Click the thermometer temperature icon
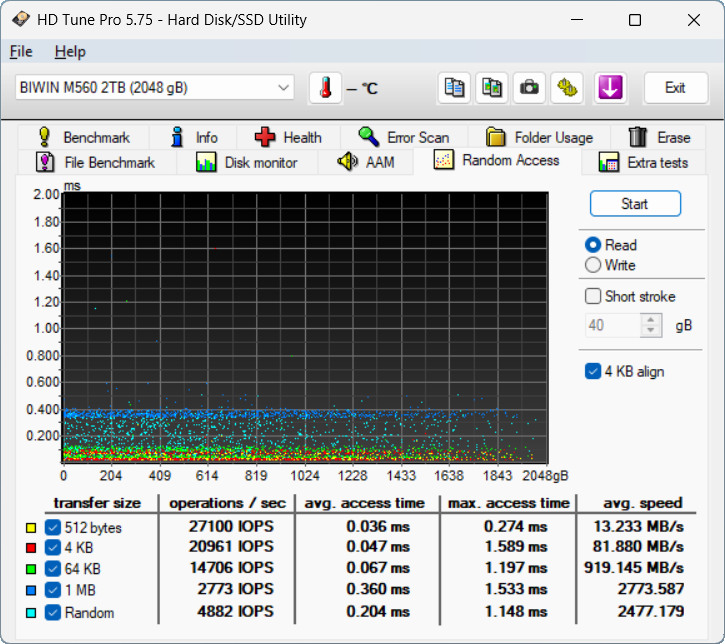725x644 pixels. click(x=326, y=87)
